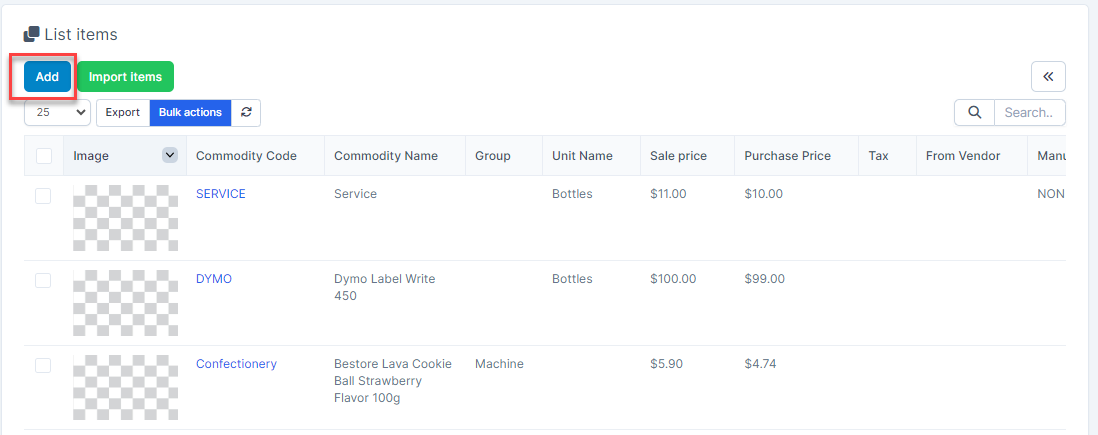The height and width of the screenshot is (435, 1098).
Task: Check the SERVICE row checkbox
Action: coord(43,196)
